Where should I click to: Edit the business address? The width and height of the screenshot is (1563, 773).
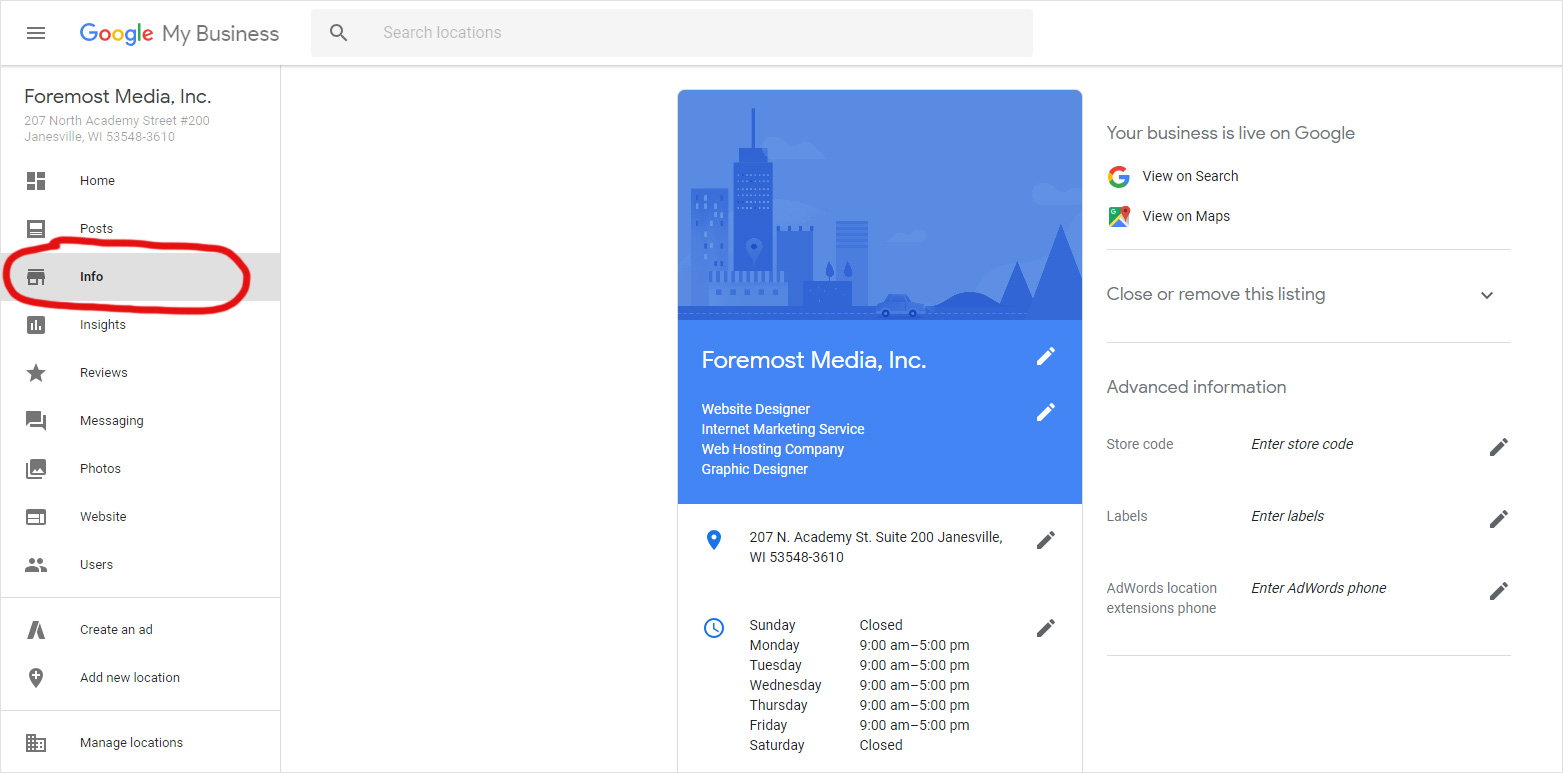click(1045, 539)
